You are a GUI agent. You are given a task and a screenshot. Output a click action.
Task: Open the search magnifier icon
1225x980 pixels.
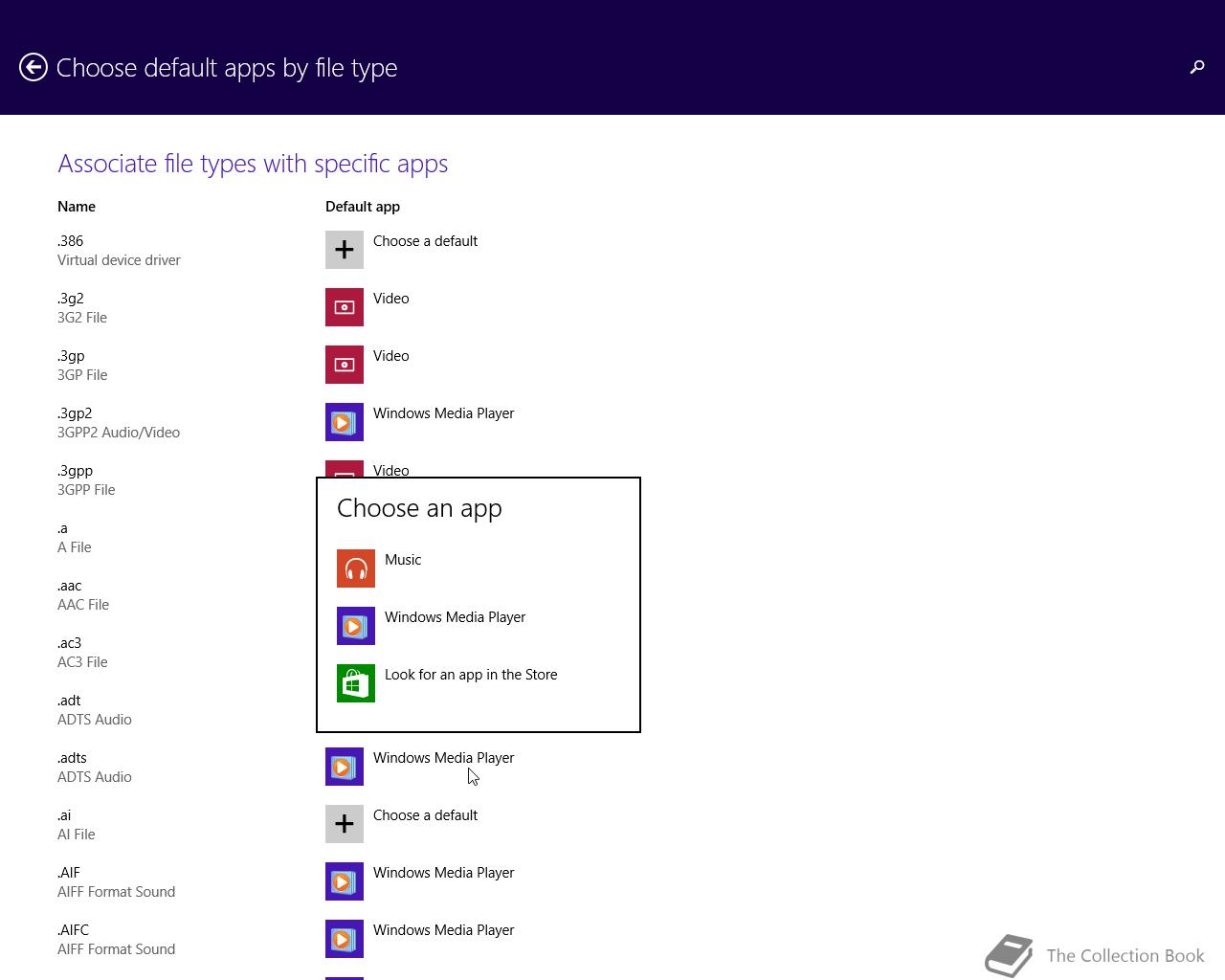1197,67
